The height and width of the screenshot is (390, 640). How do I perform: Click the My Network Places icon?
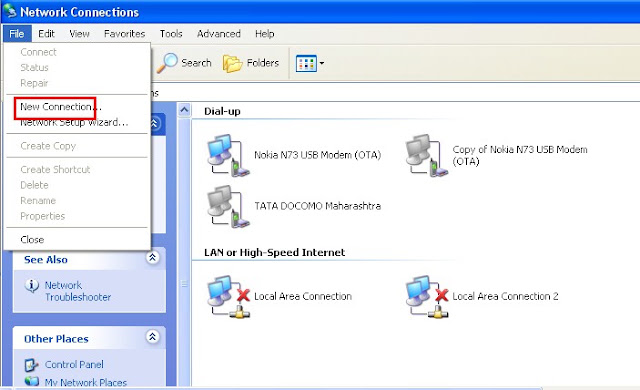pos(31,381)
